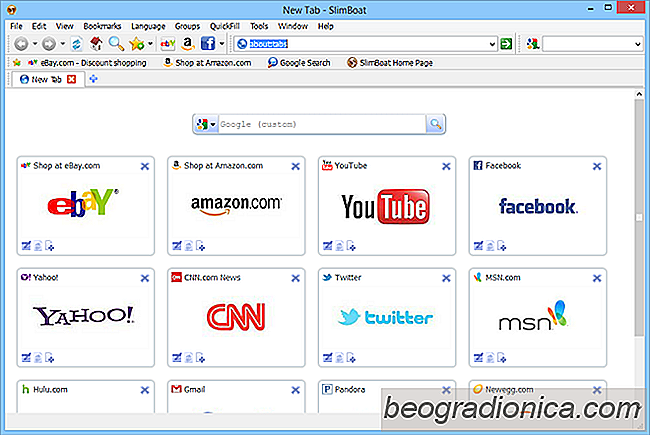Screen dimensions: 650x435
Task: Click the magnifying glass search toolbar icon
Action: pos(116,43)
